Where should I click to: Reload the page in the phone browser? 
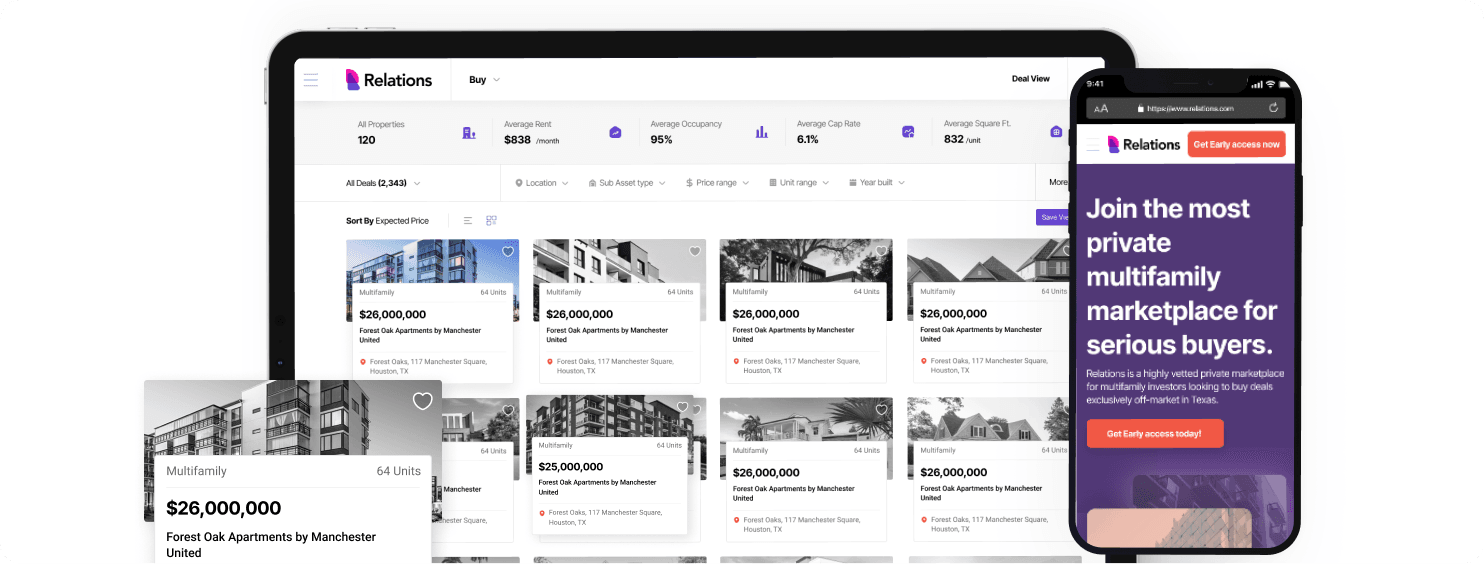[x=1273, y=107]
